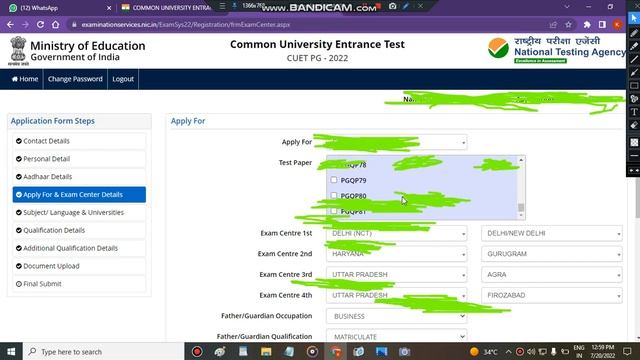Check the PGQP79 test paper checkbox
Image resolution: width=640 pixels, height=360 pixels.
point(334,180)
